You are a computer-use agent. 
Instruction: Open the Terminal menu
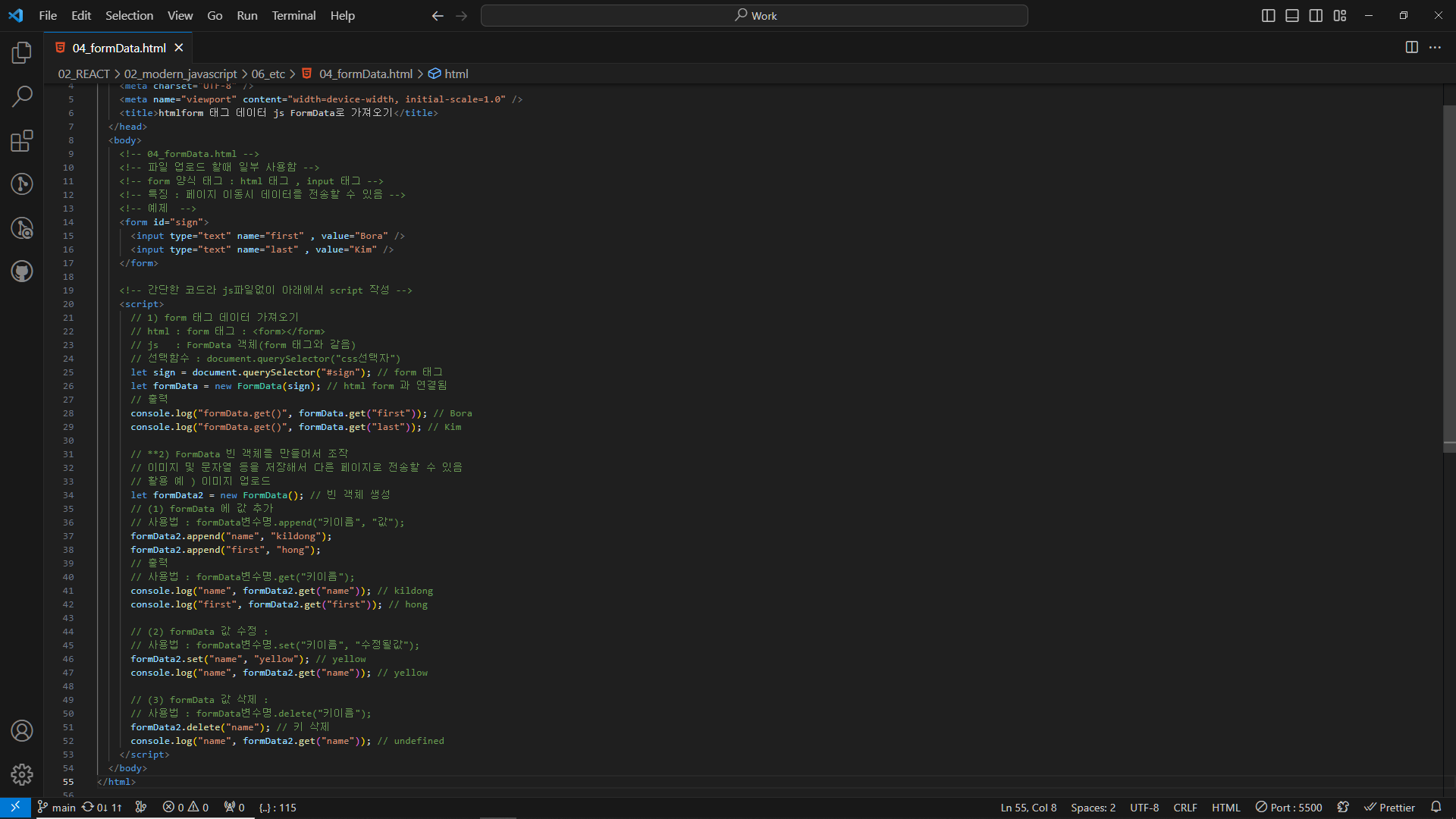[x=293, y=15]
